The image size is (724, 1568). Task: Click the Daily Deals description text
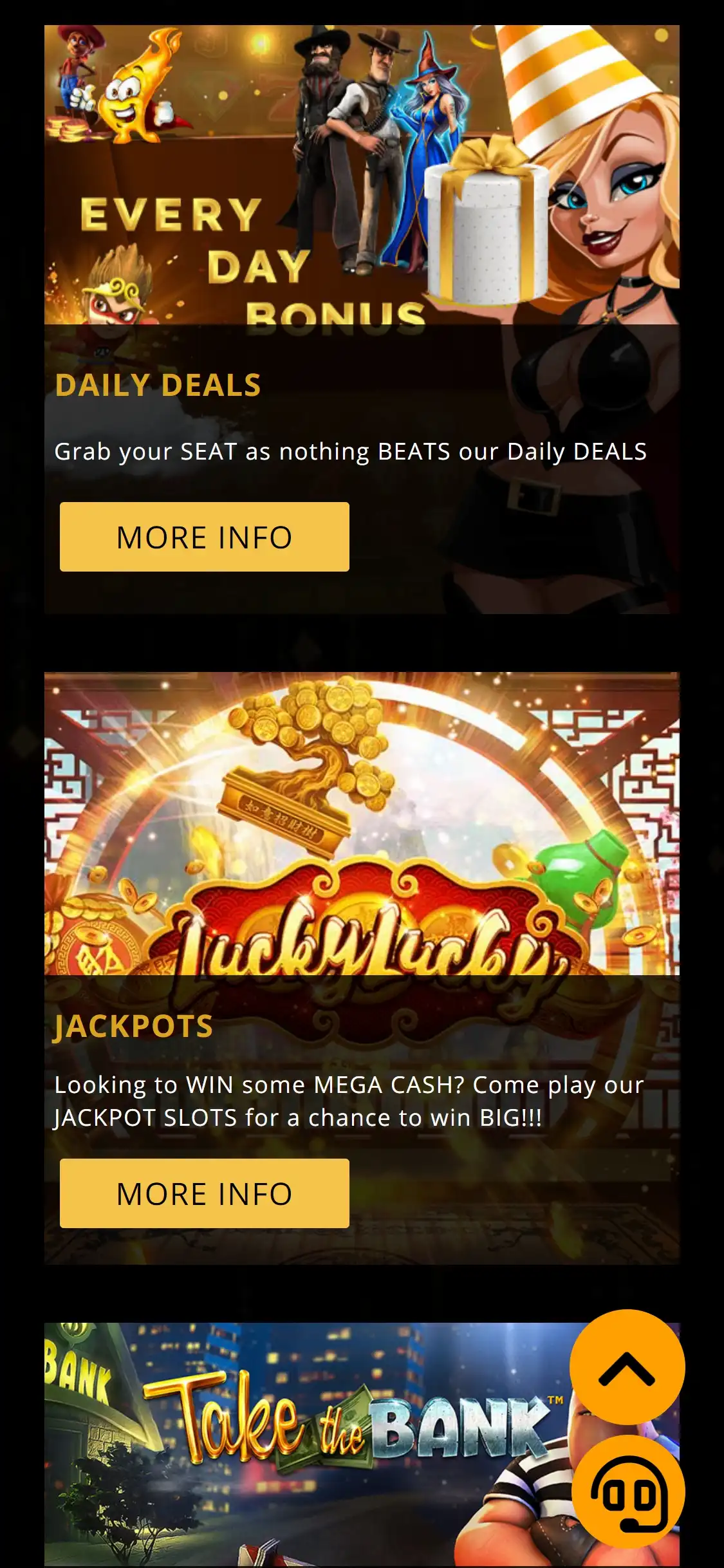coord(351,452)
